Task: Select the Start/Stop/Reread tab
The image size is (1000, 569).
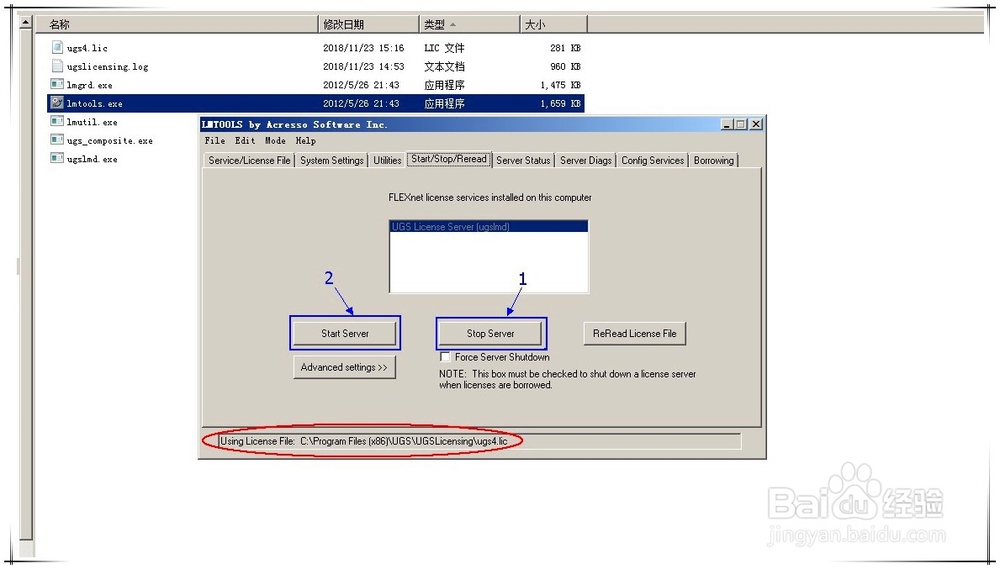Action: pos(449,159)
